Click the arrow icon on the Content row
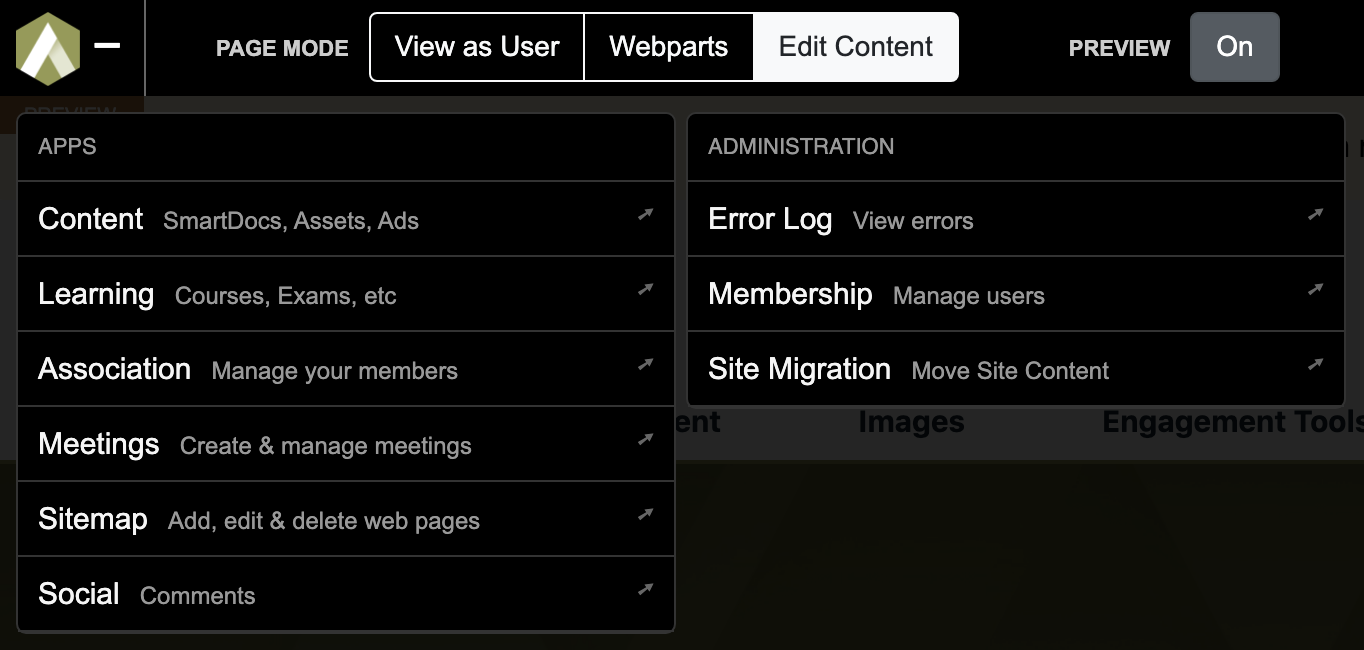The width and height of the screenshot is (1364, 650). (646, 214)
